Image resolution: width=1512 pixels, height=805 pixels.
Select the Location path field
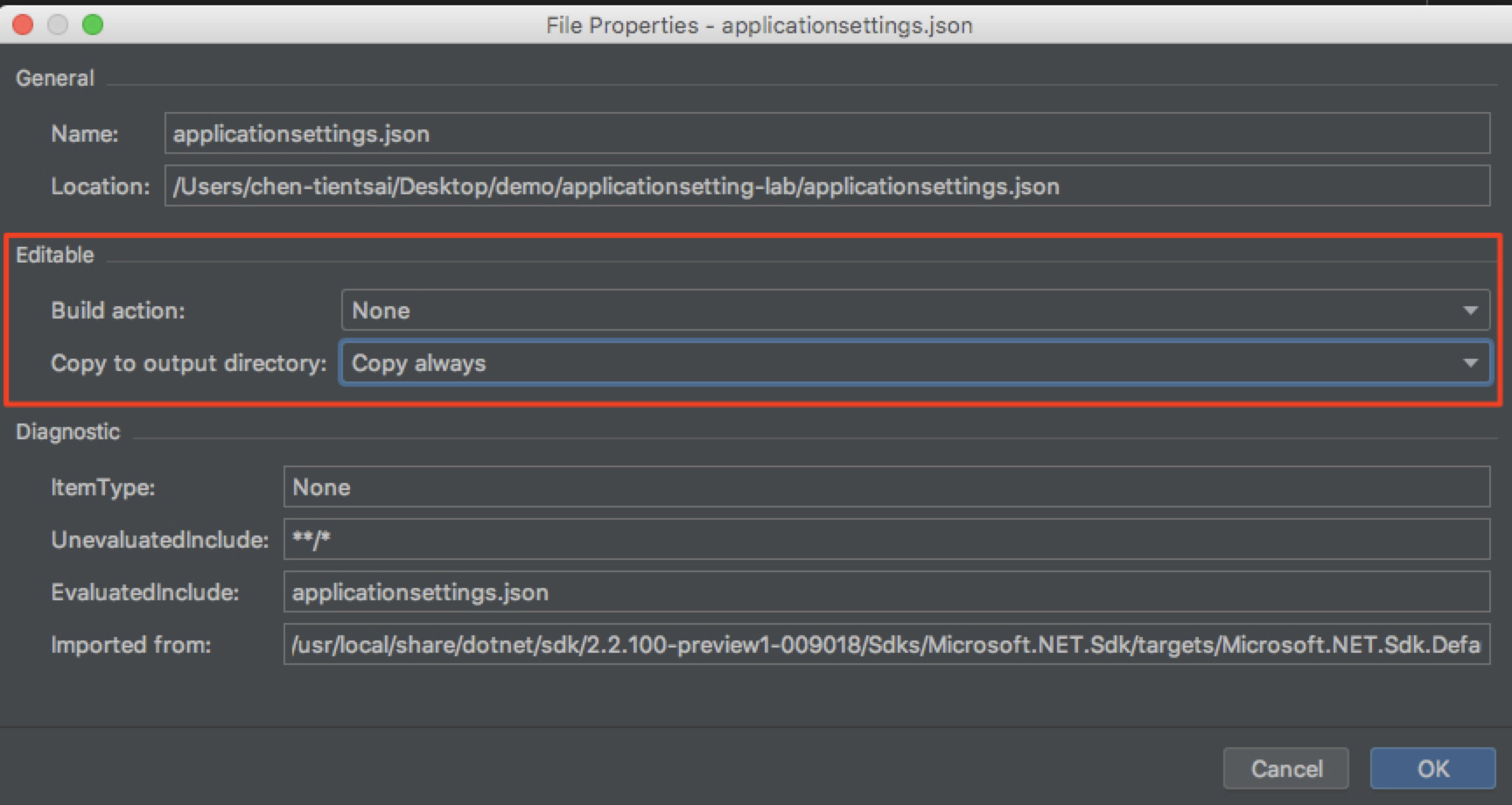tap(826, 186)
